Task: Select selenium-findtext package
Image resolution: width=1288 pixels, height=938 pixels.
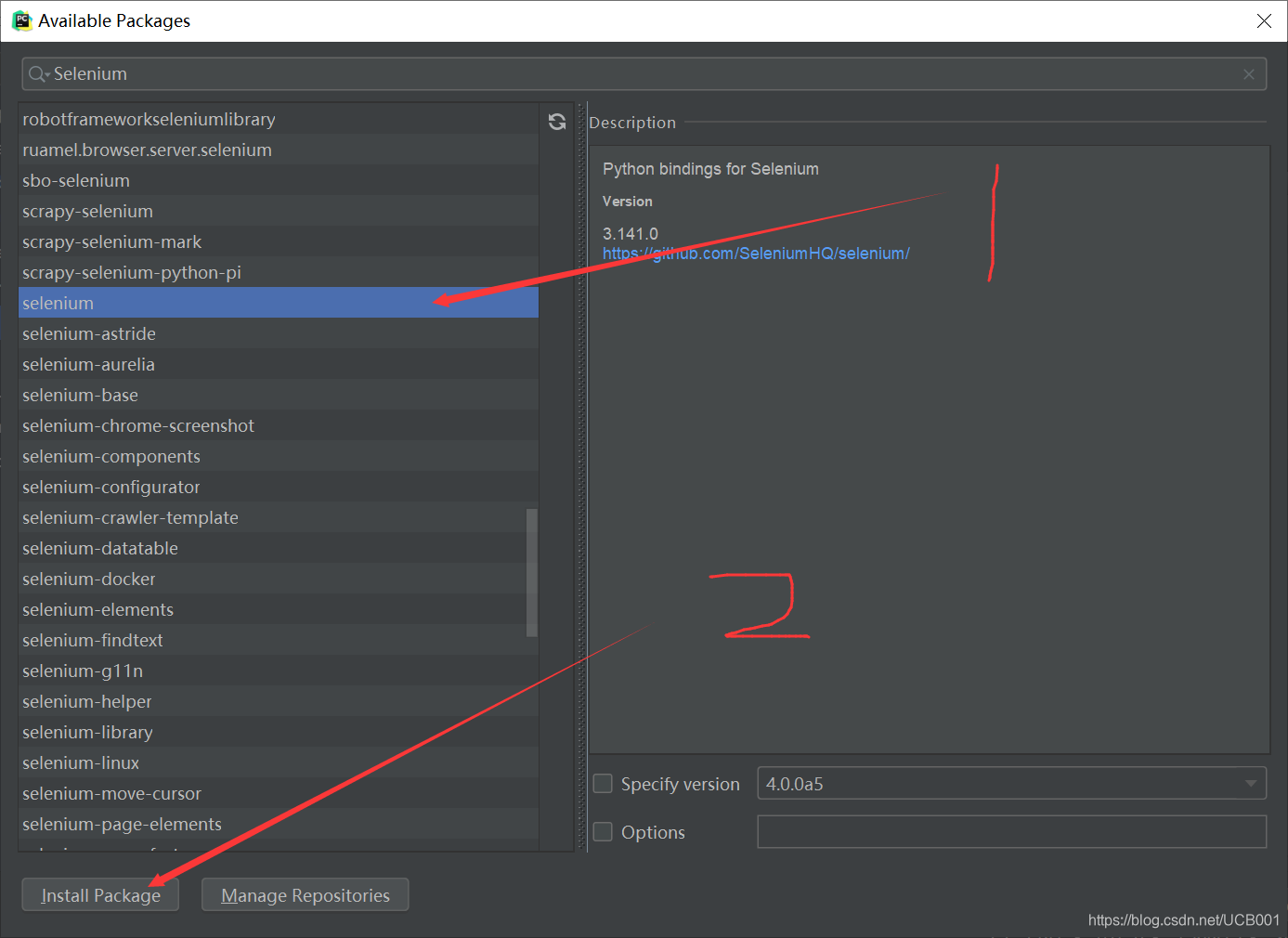Action: [x=279, y=640]
